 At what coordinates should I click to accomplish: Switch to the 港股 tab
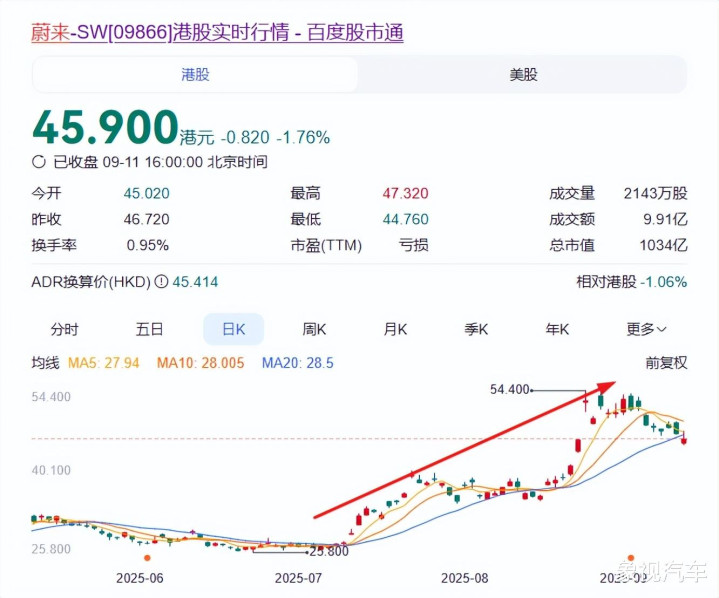tap(195, 74)
